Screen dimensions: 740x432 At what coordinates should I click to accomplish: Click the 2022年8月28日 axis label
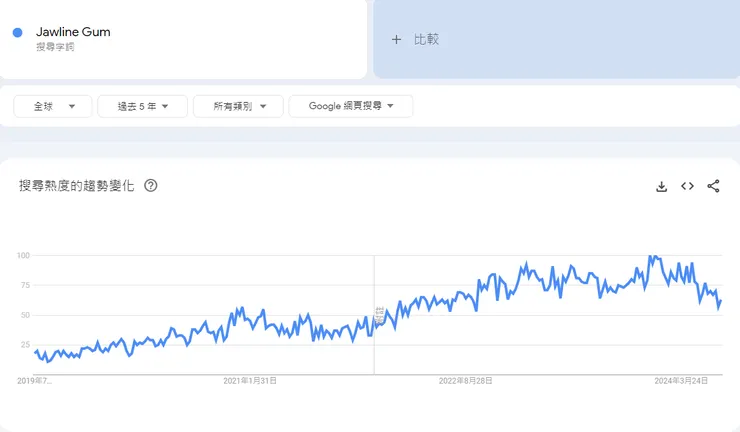465,381
